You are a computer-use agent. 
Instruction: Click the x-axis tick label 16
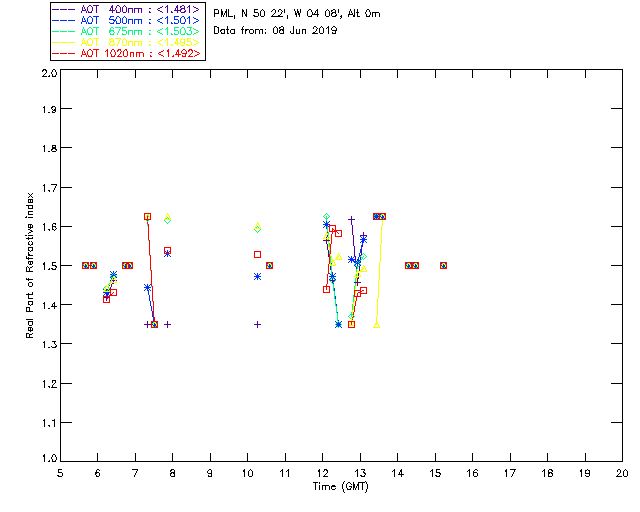point(472,473)
